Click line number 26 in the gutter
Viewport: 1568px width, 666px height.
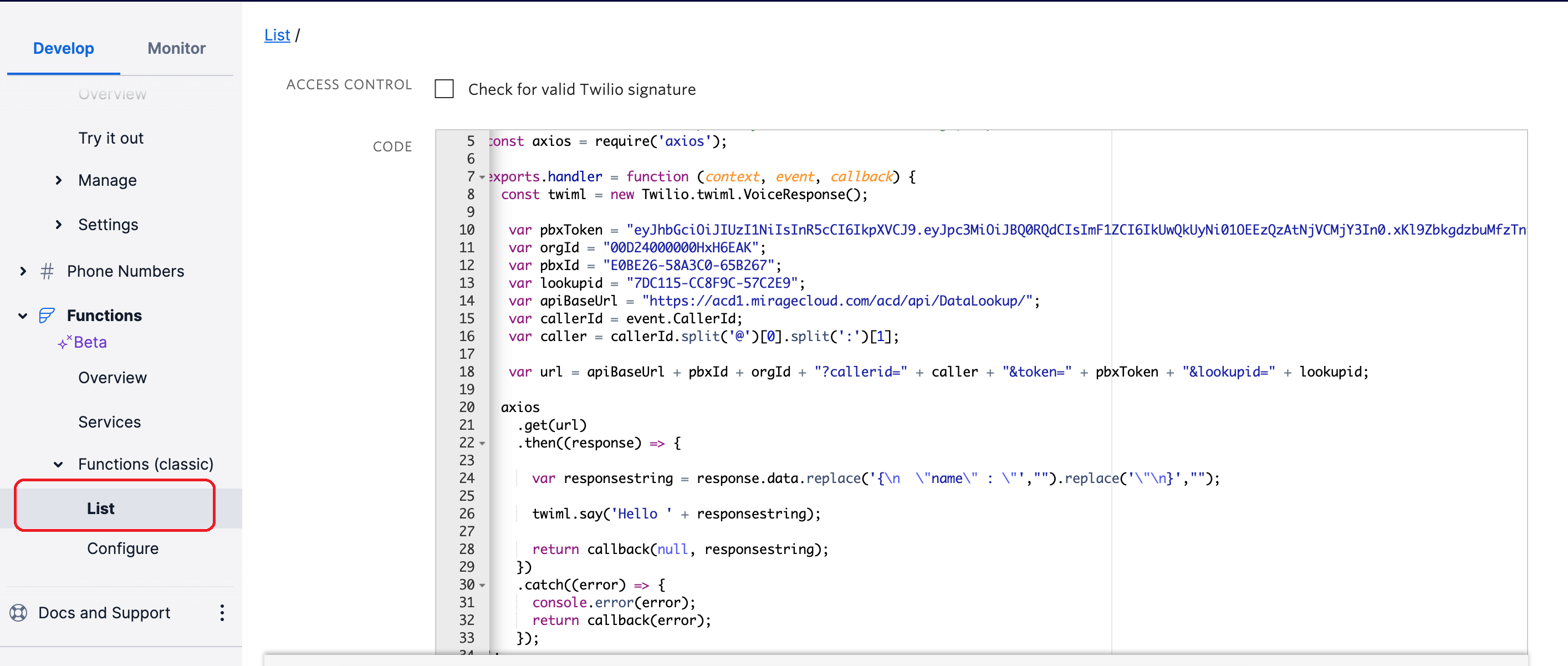point(466,513)
